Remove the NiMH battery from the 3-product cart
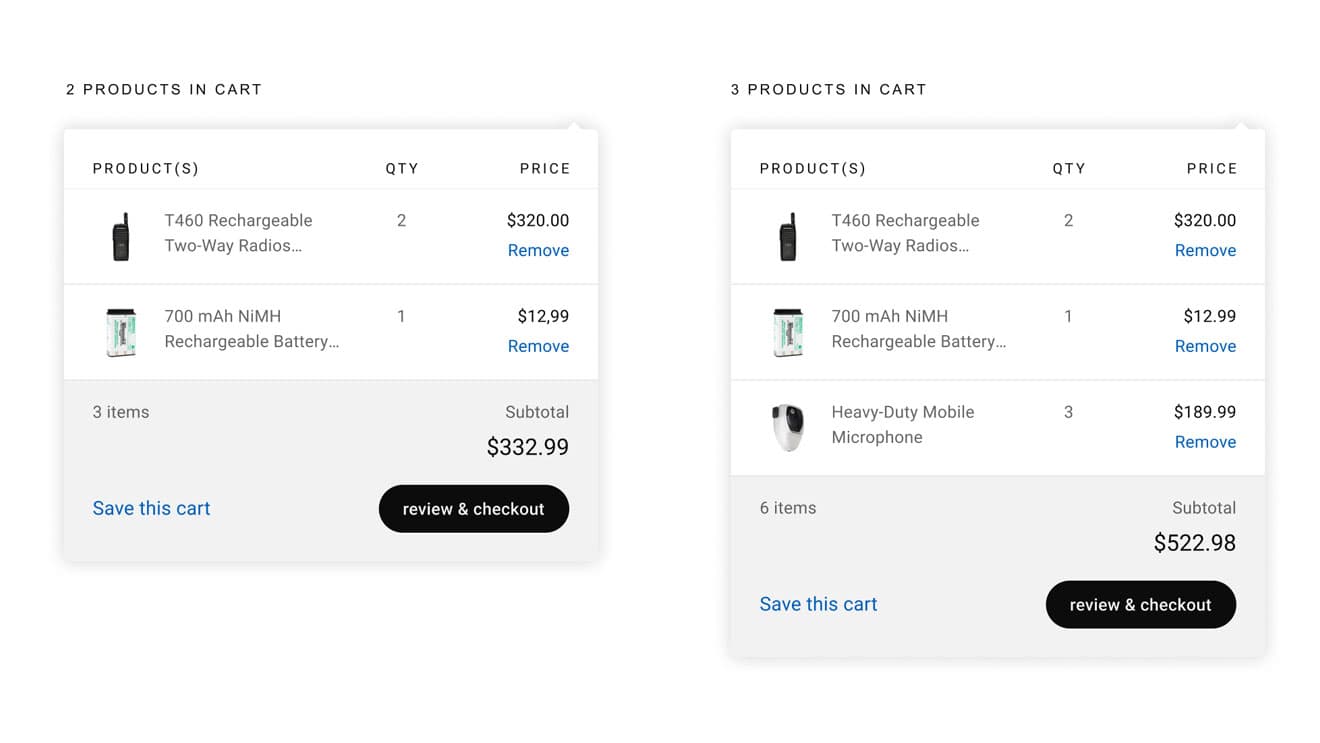 click(1205, 346)
